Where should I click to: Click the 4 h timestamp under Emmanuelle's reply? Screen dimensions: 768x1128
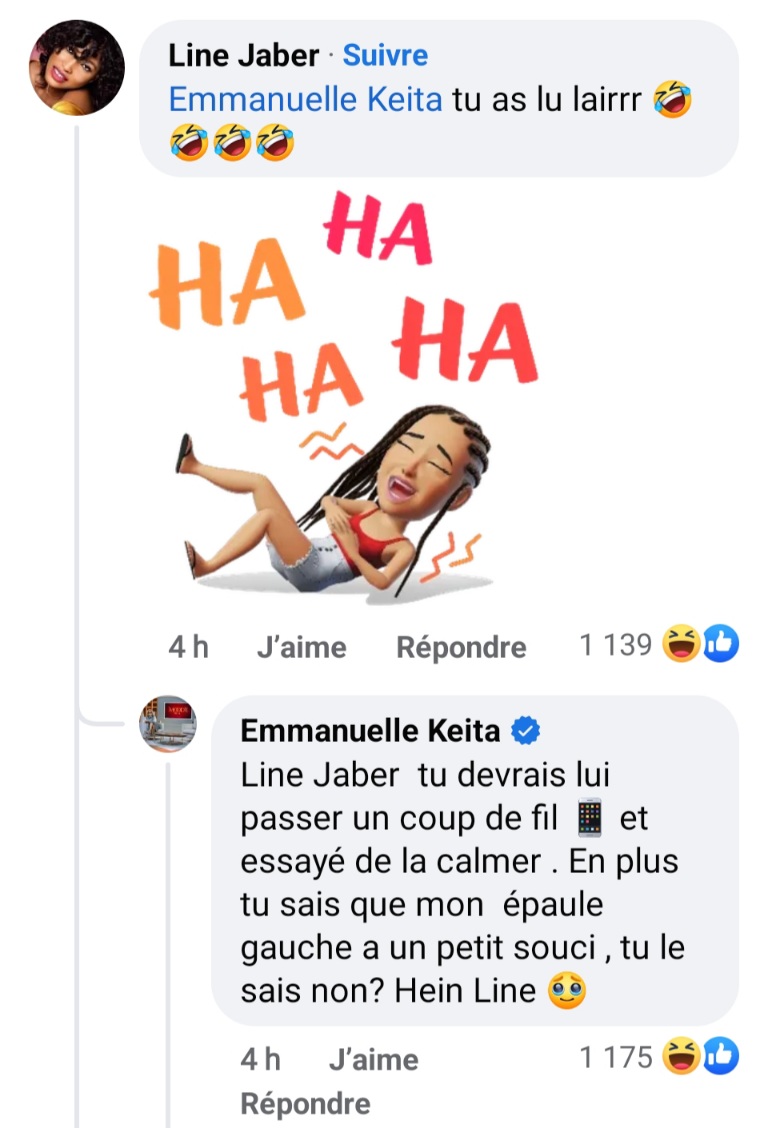(x=260, y=1059)
